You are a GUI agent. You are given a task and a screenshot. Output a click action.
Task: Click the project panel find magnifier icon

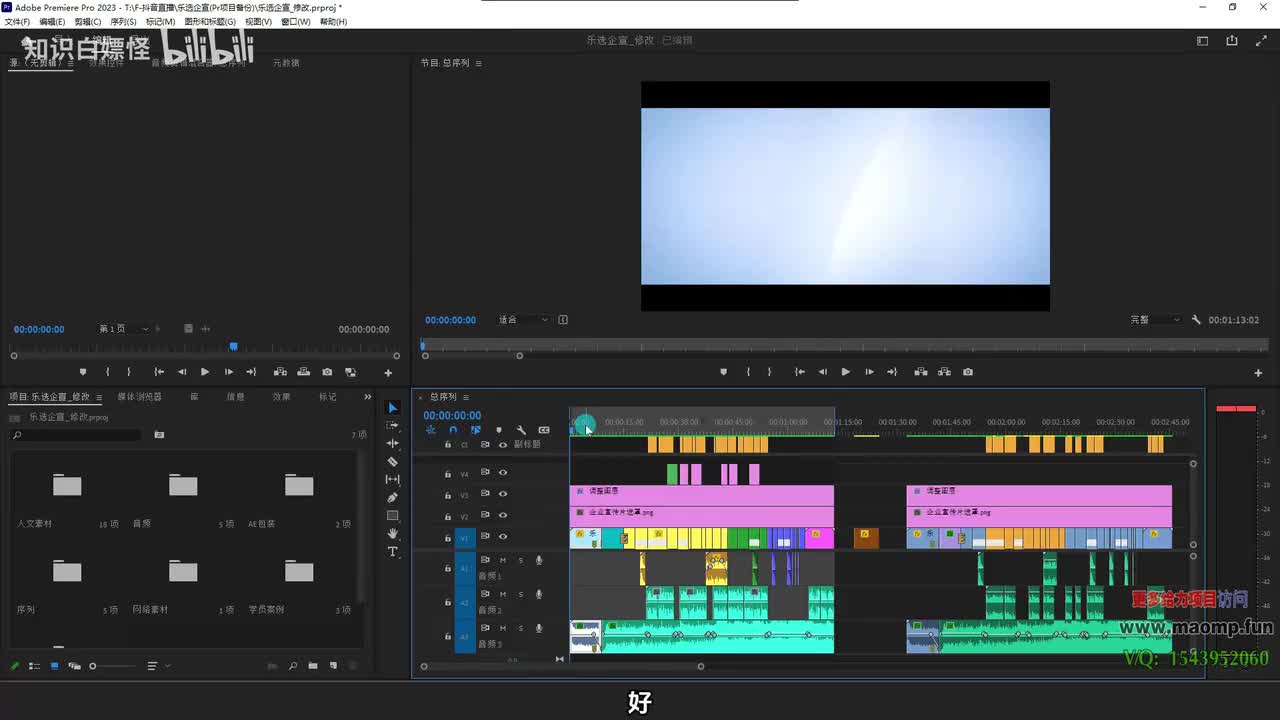[292, 666]
